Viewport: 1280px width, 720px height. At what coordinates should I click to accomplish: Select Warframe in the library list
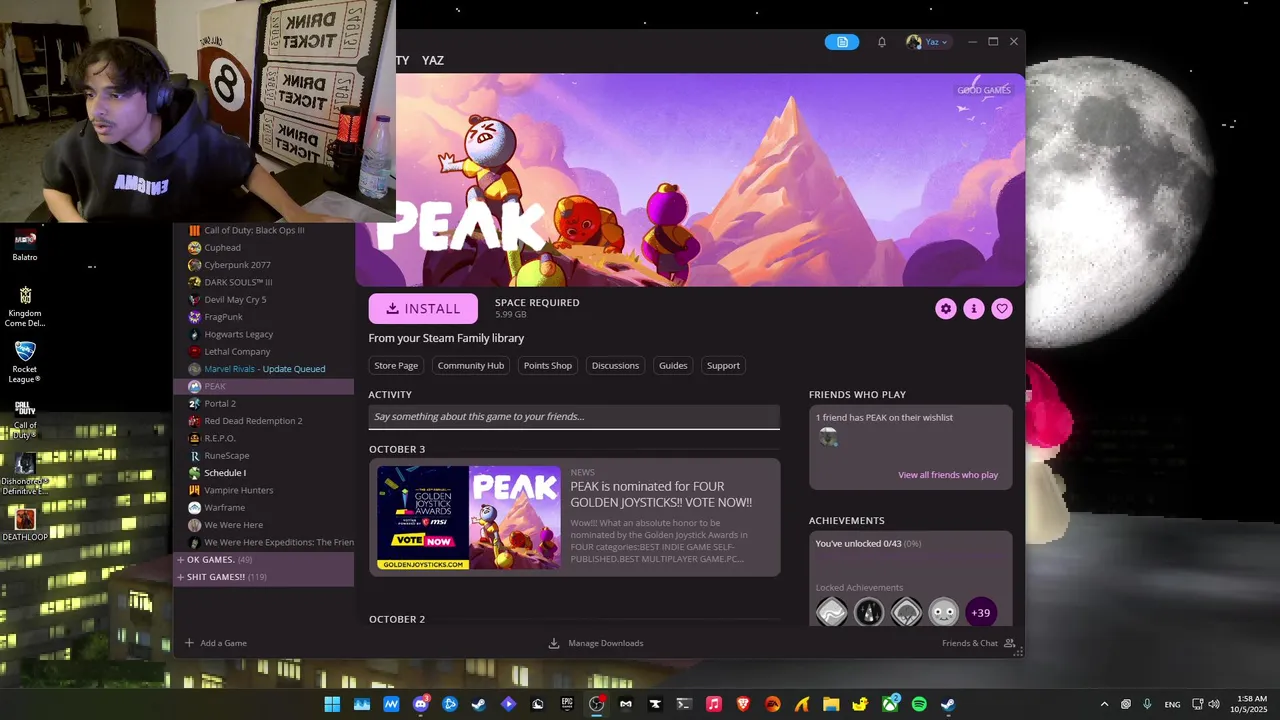264,508
